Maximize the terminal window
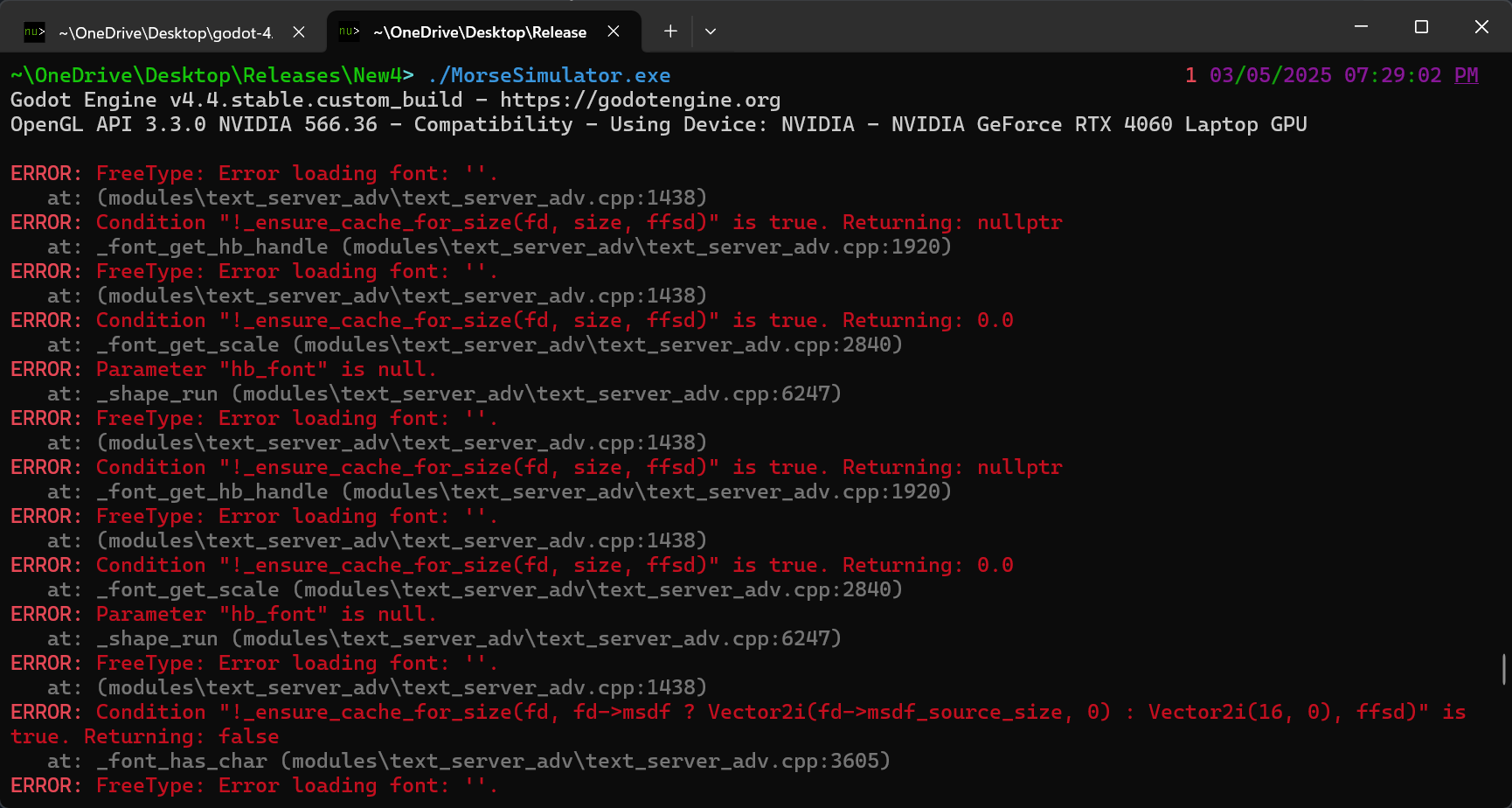Screen dimensions: 1512x808 (x=1421, y=27)
